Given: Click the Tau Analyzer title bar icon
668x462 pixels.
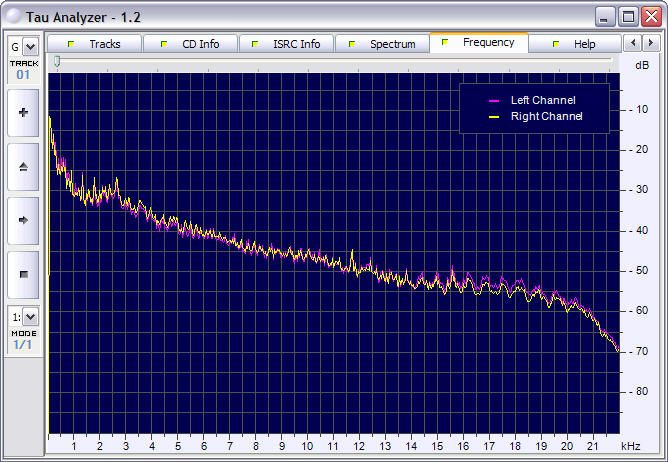Looking at the screenshot, I should pos(13,17).
